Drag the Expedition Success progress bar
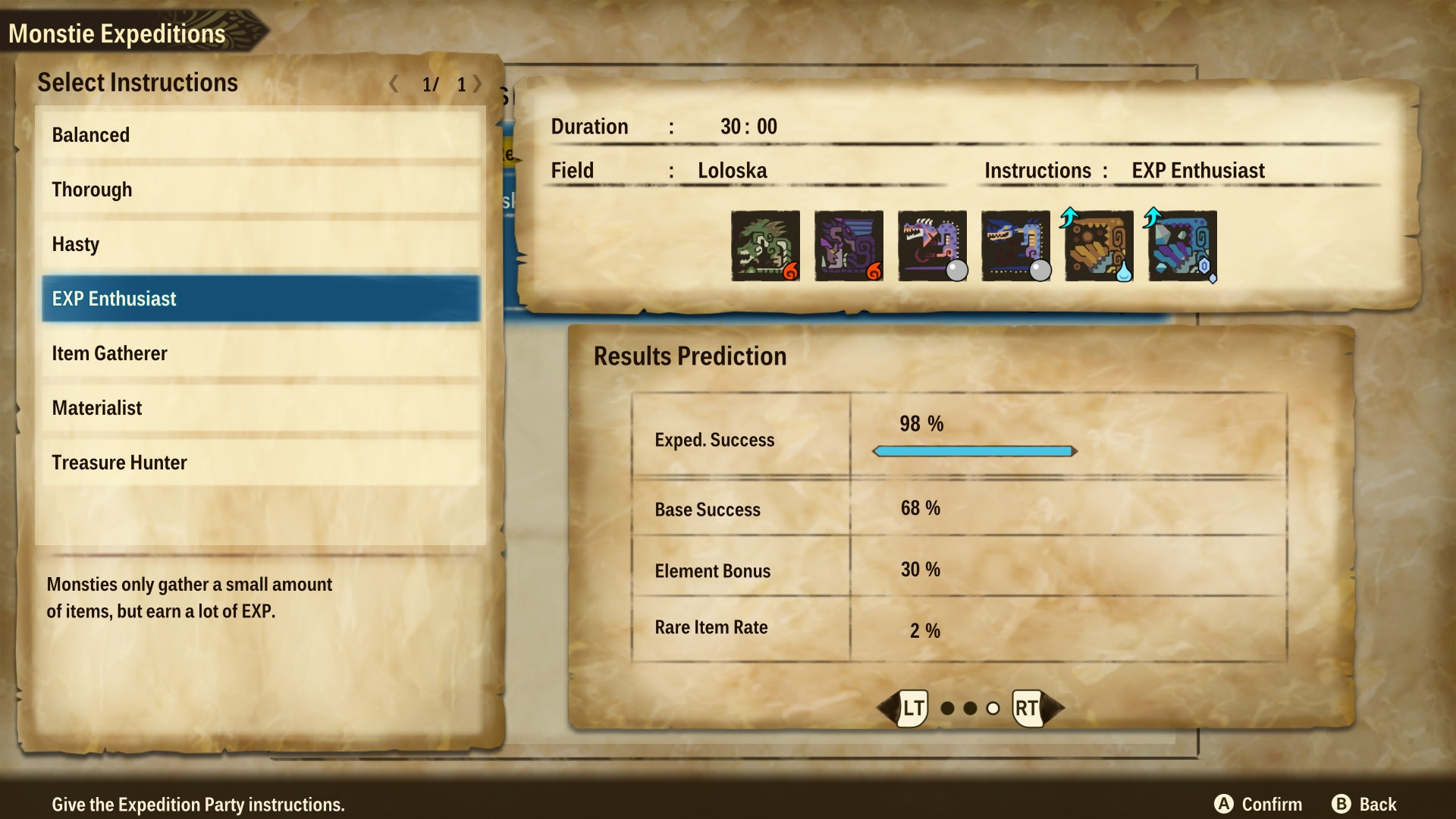The image size is (1456, 819). pyautogui.click(x=970, y=450)
